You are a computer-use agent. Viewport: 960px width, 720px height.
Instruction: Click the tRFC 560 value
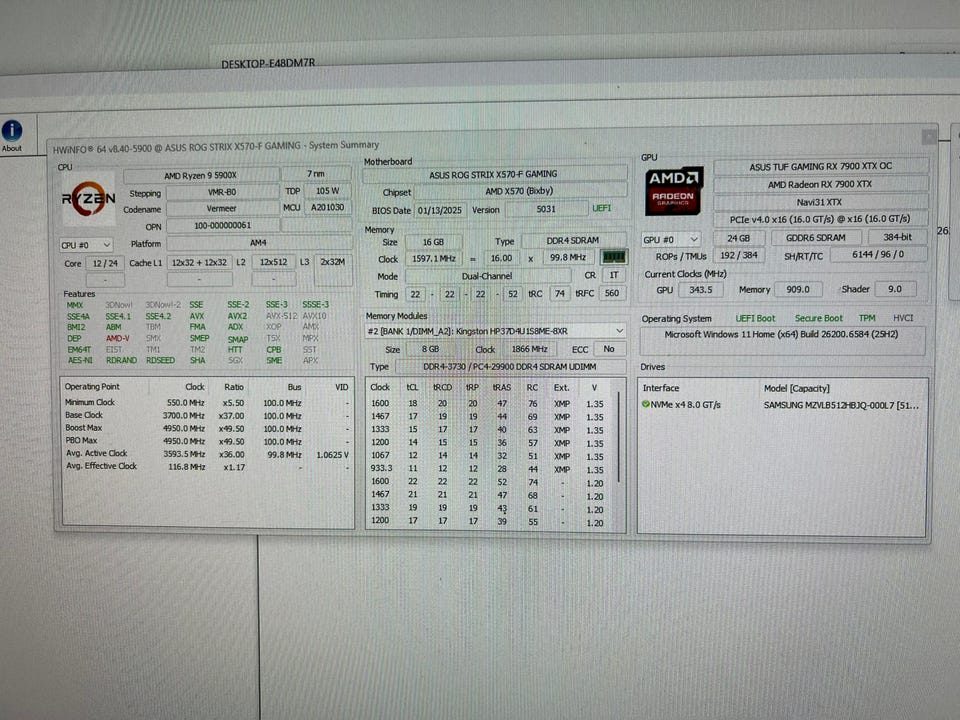pos(612,293)
